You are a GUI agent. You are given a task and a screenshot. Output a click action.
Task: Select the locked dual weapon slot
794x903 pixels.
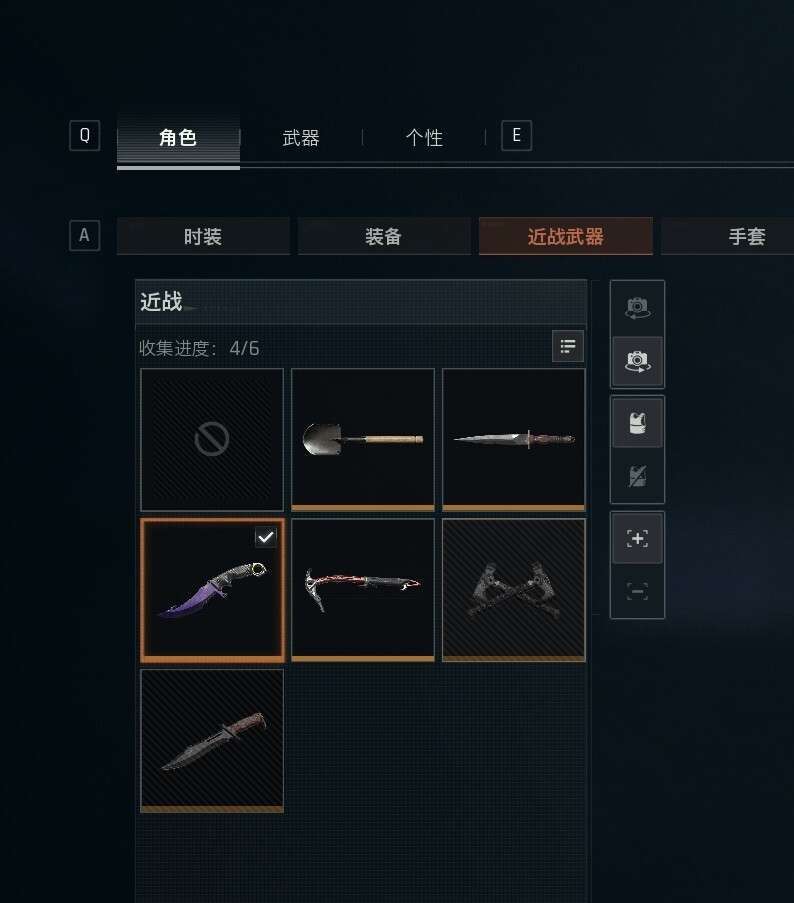point(514,590)
